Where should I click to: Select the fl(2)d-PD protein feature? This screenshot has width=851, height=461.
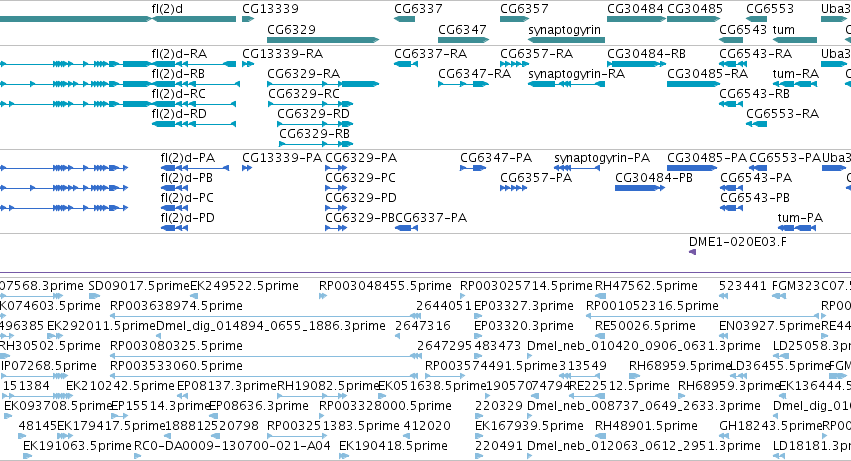pyautogui.click(x=174, y=228)
